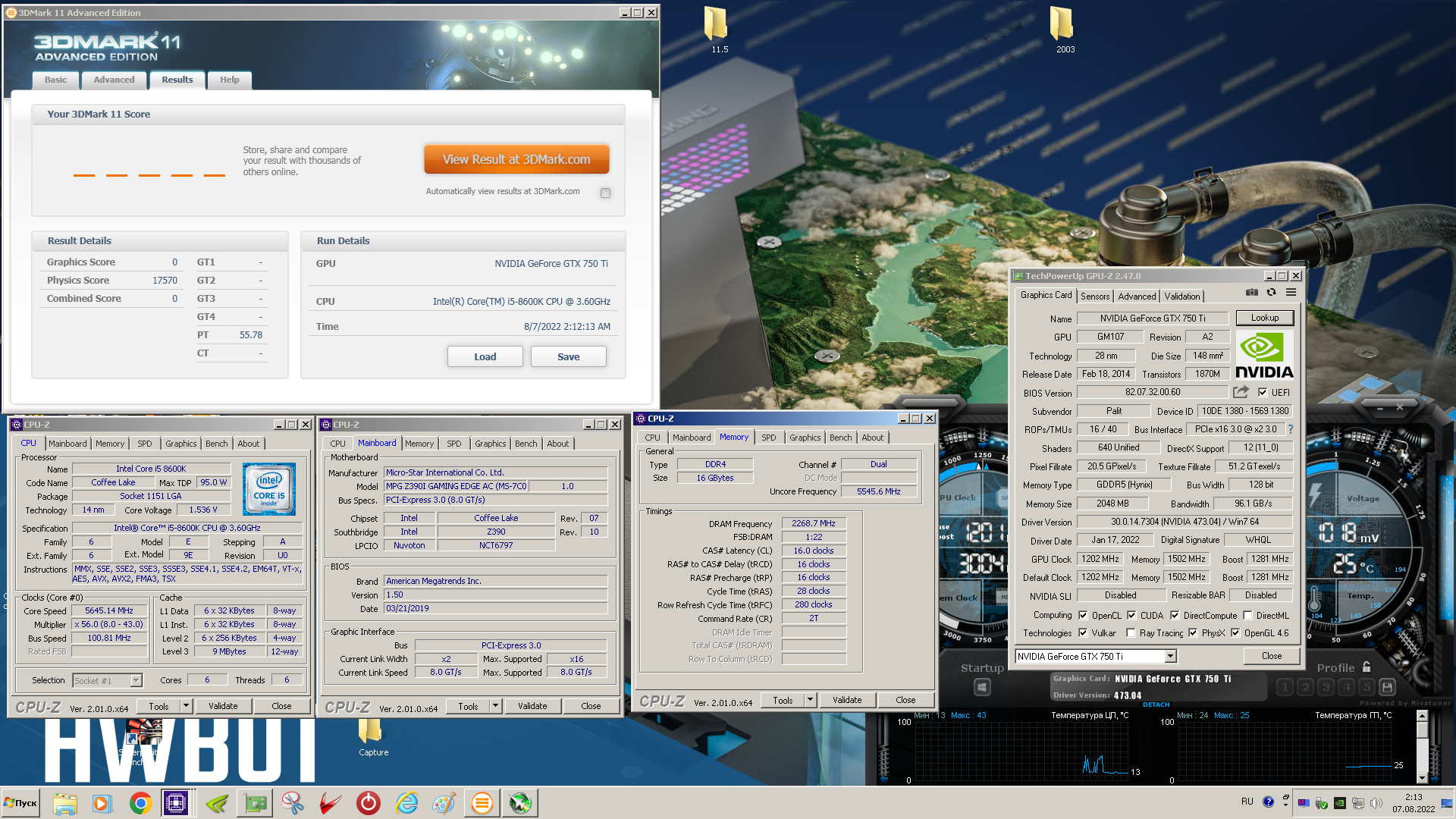This screenshot has height=819, width=1456.
Task: Switch to CPU-Z taskbar icon
Action: (176, 803)
